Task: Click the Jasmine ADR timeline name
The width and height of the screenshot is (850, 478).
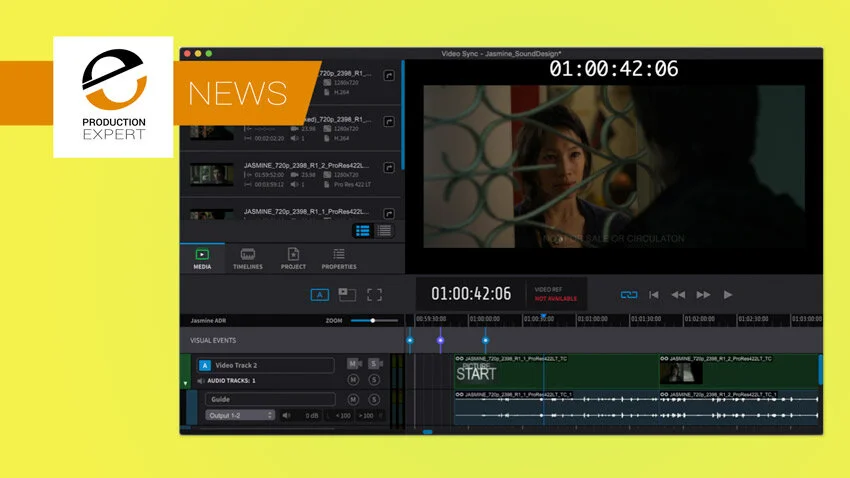Action: tap(208, 321)
